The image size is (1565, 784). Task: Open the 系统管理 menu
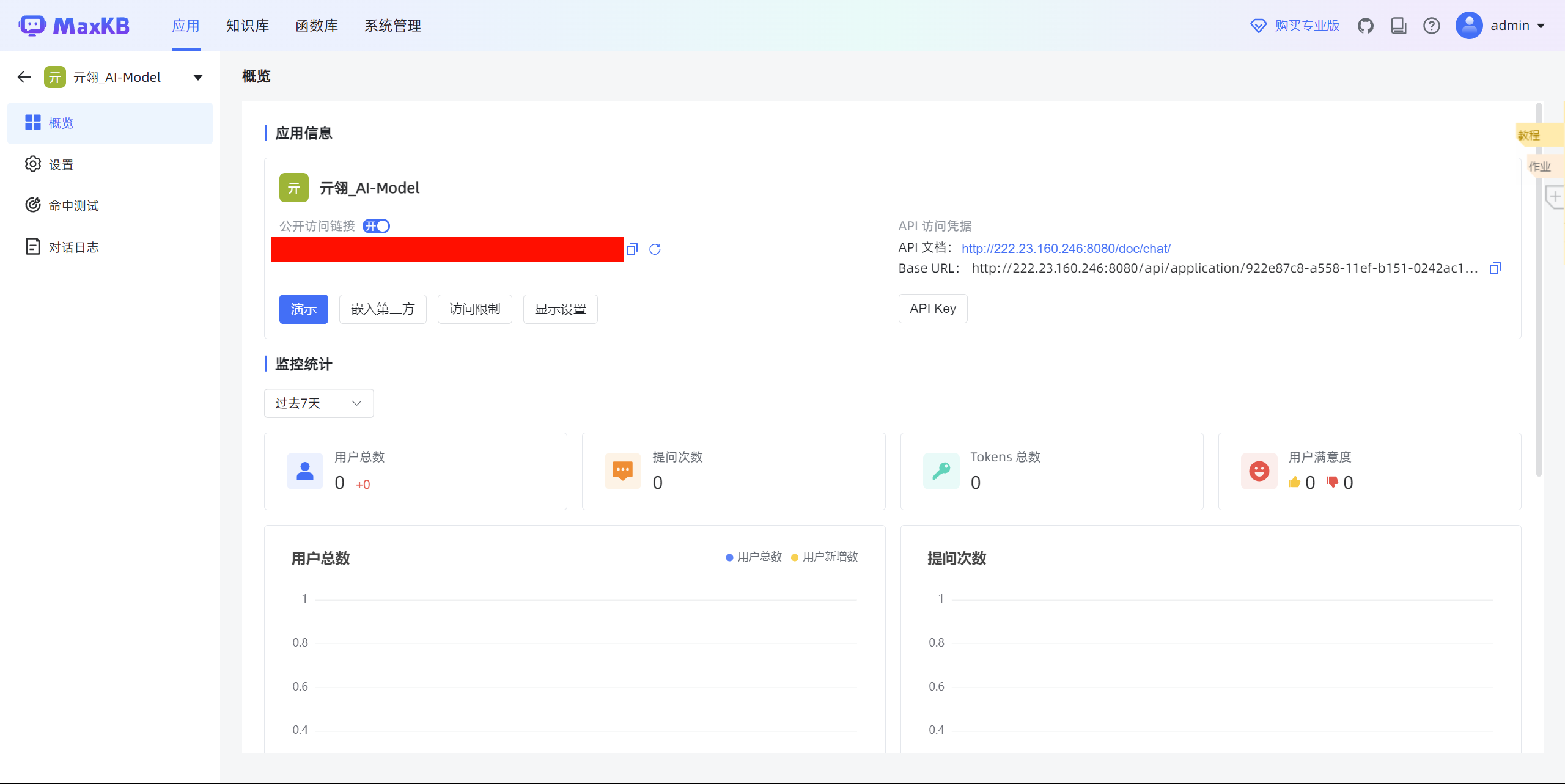(392, 26)
